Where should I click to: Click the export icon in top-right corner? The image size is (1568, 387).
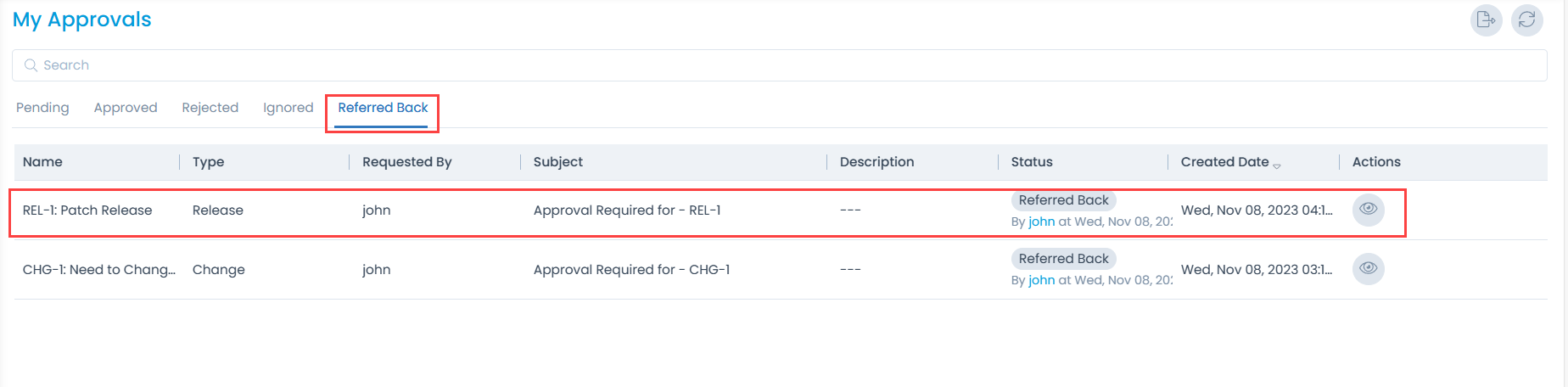1486,20
